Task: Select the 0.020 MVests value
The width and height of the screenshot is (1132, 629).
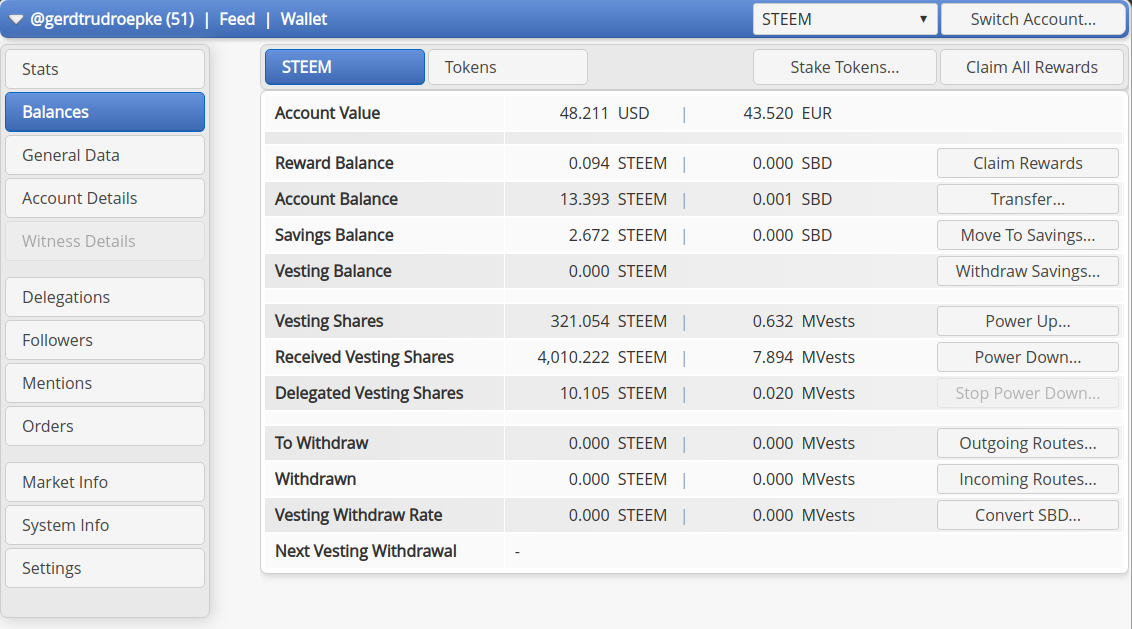Action: tap(804, 394)
